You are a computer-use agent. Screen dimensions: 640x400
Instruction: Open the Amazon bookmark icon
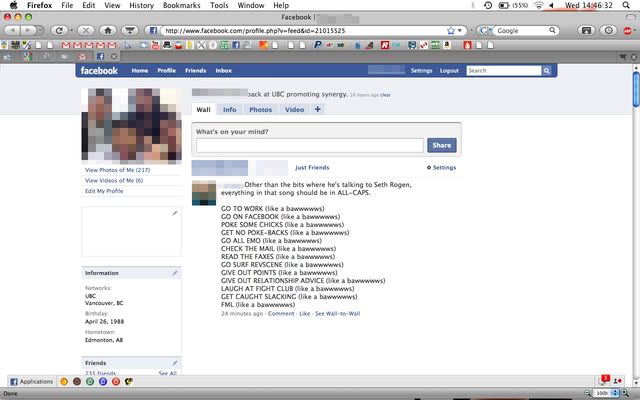pyautogui.click(x=447, y=45)
